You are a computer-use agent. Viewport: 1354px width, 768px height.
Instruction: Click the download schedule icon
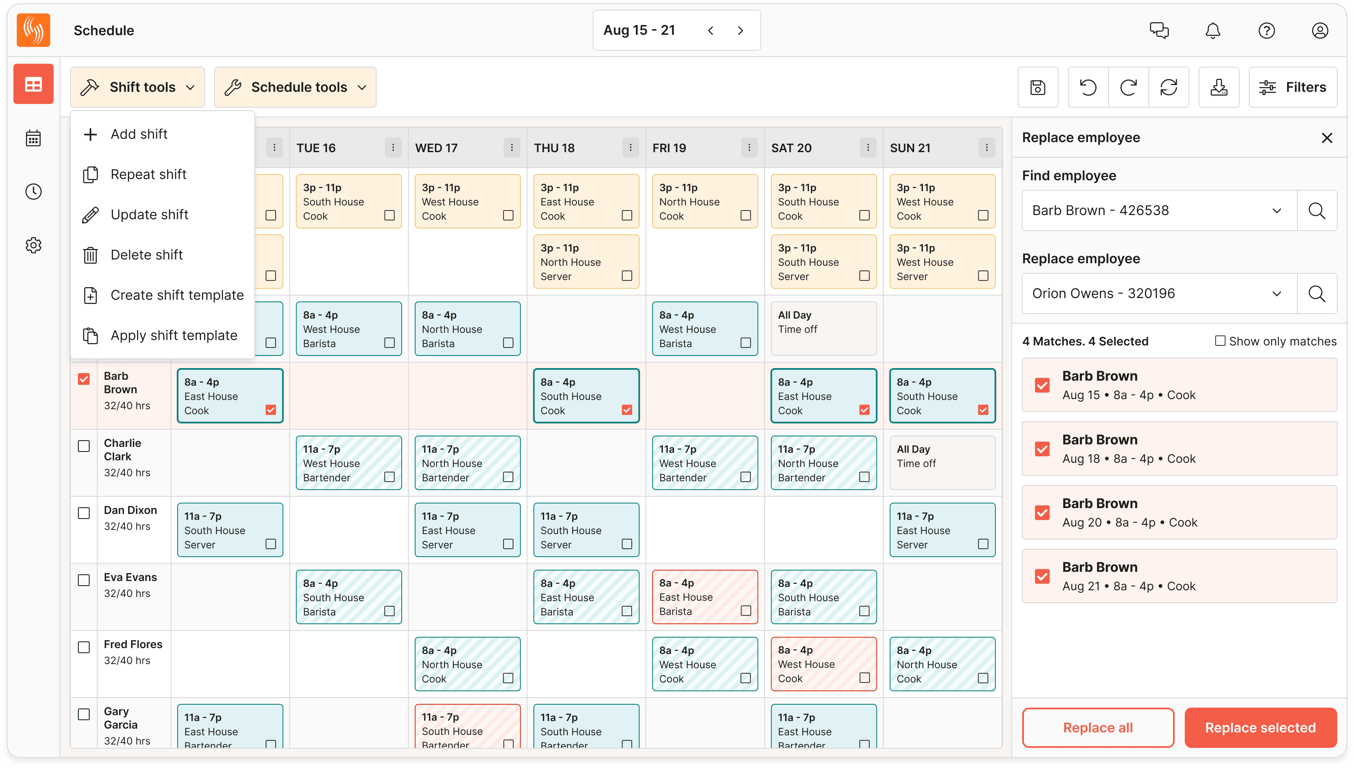coord(1219,87)
